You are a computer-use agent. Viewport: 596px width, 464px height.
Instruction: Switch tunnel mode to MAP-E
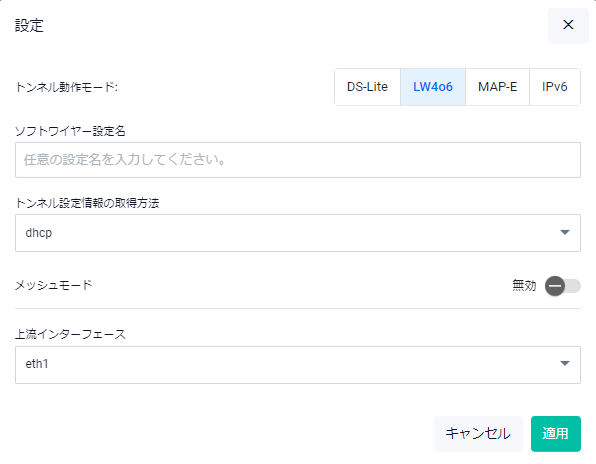coord(497,87)
